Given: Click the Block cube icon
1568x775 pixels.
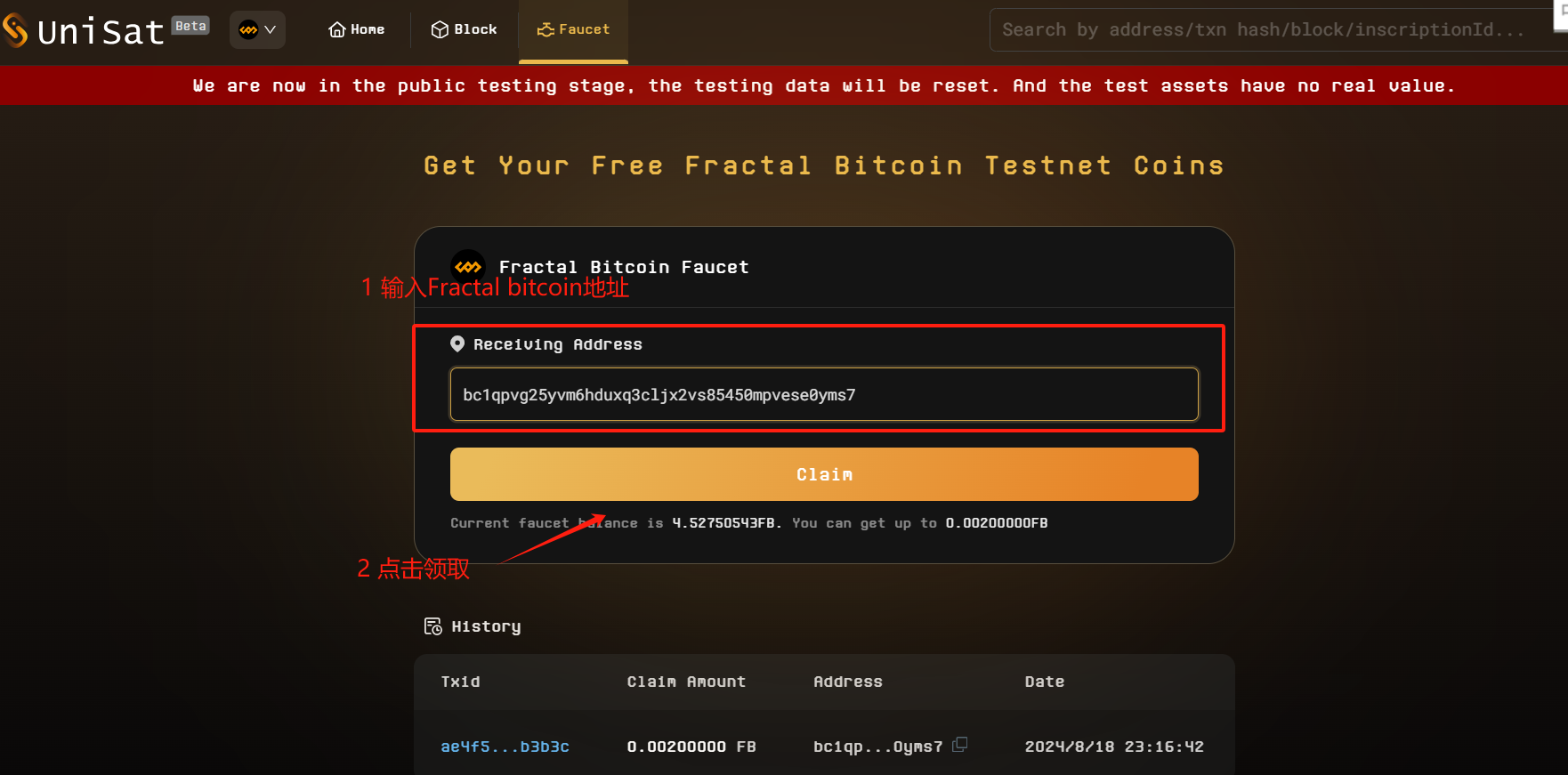Looking at the screenshot, I should pos(440,29).
